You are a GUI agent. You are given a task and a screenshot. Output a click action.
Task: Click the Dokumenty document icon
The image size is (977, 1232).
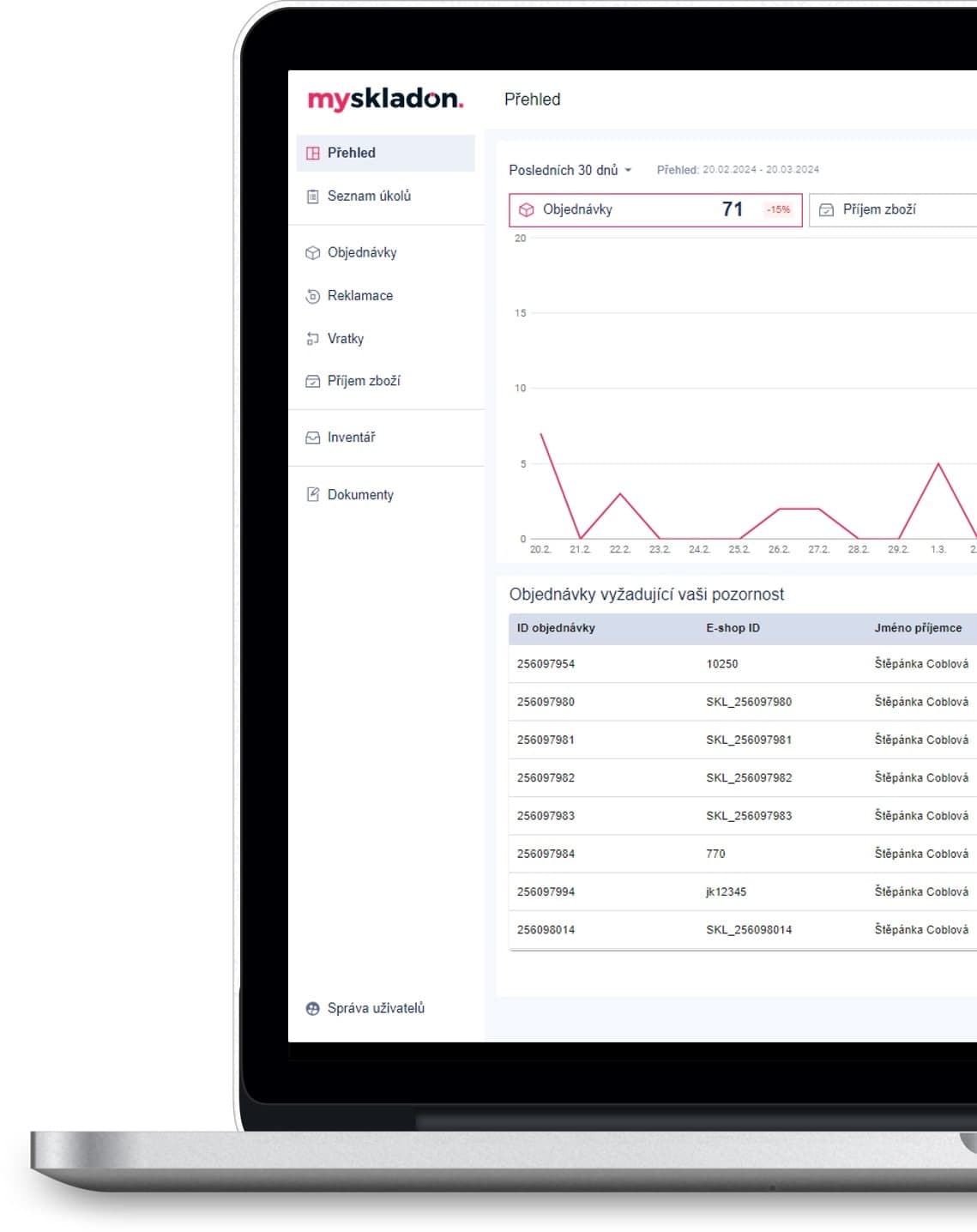point(312,494)
